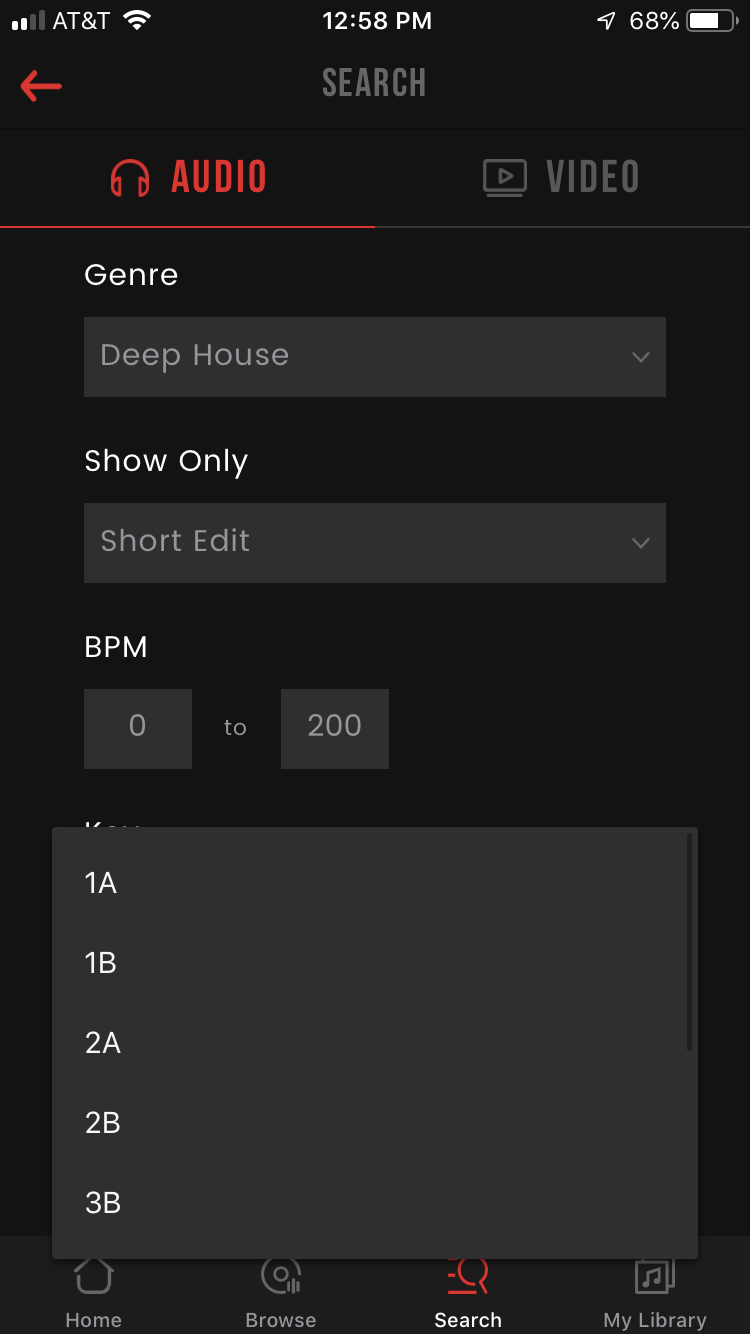The height and width of the screenshot is (1334, 750).
Task: Tap the red Search icon in bottom bar
Action: coord(468,1277)
